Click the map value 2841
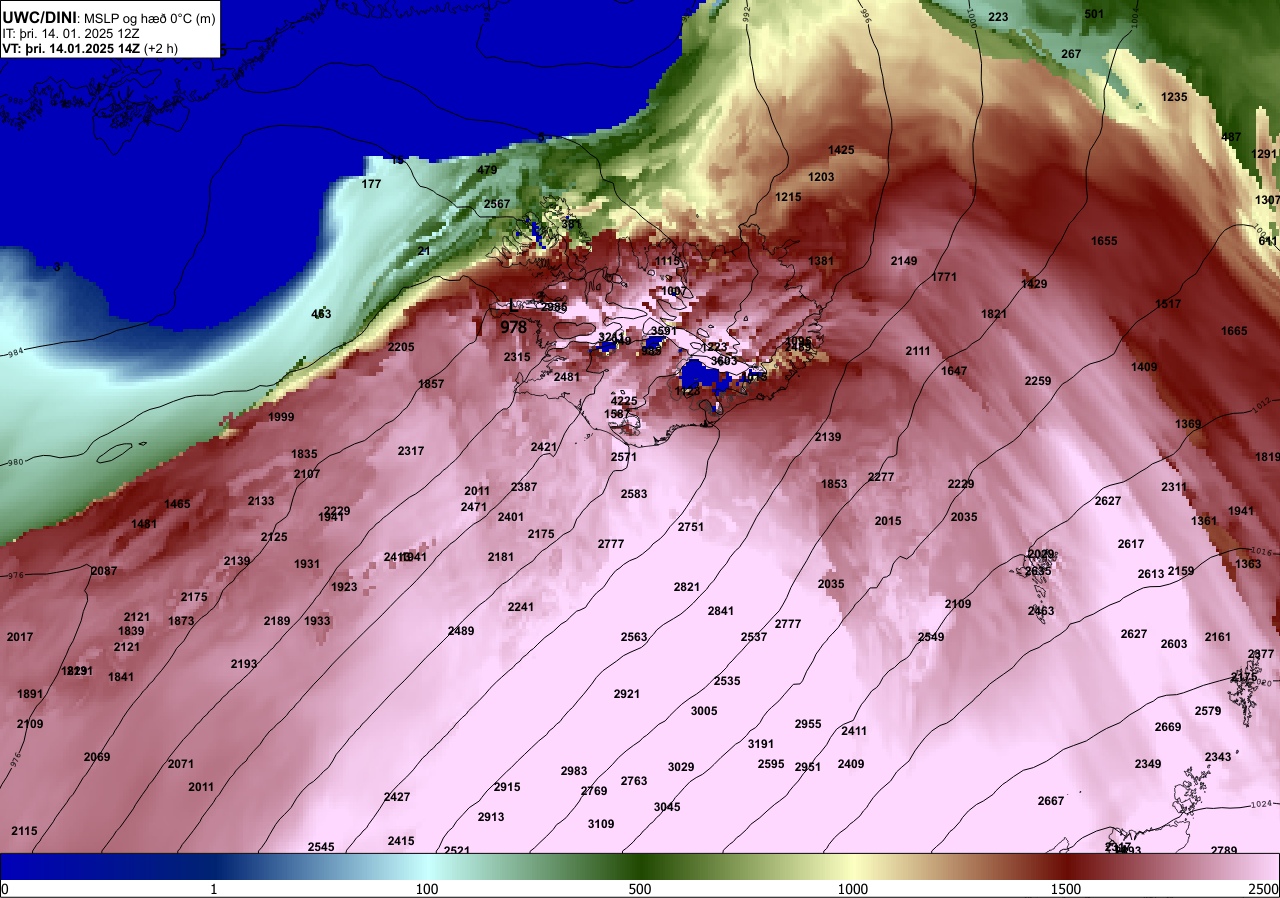This screenshot has width=1280, height=898. (x=721, y=611)
